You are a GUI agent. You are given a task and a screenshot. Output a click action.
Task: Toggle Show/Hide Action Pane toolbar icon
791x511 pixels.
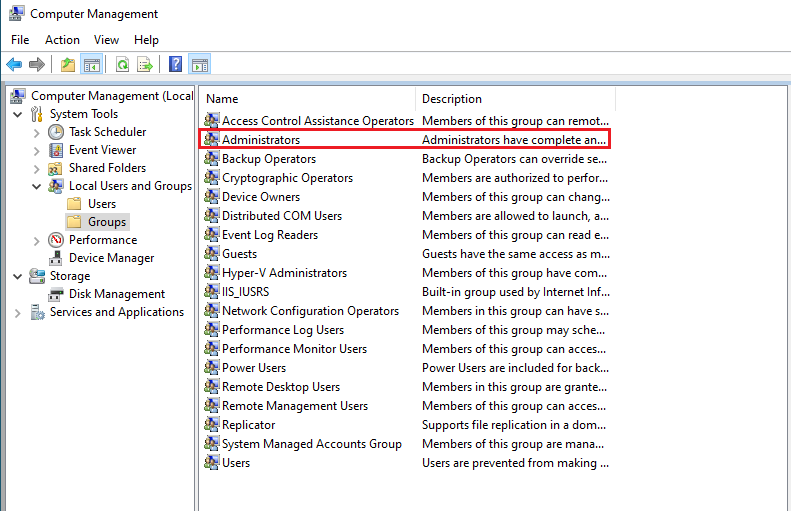tap(200, 65)
